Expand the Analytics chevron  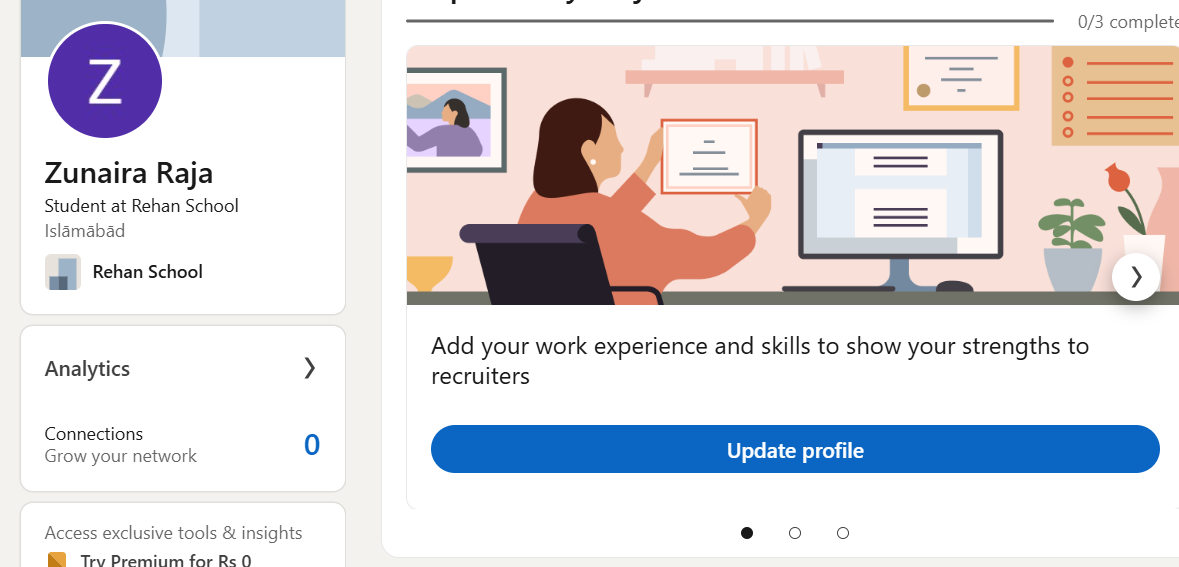[310, 368]
